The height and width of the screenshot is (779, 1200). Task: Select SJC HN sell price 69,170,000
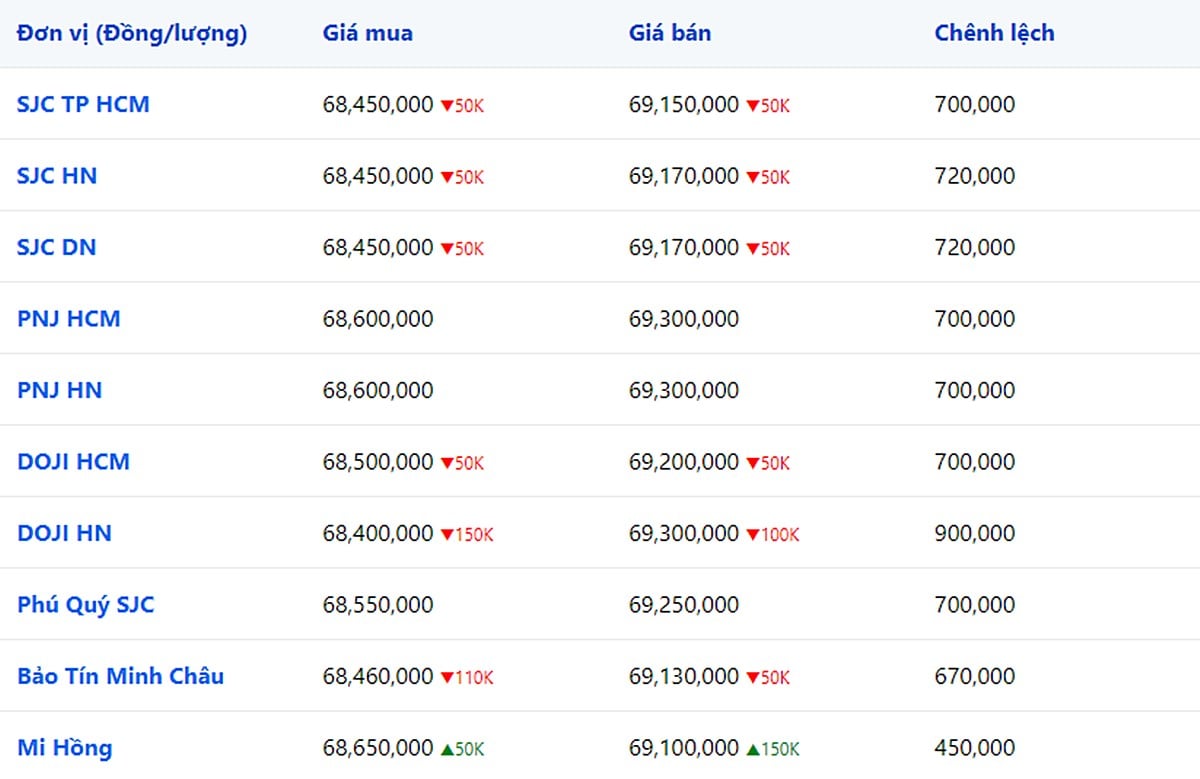coord(684,176)
